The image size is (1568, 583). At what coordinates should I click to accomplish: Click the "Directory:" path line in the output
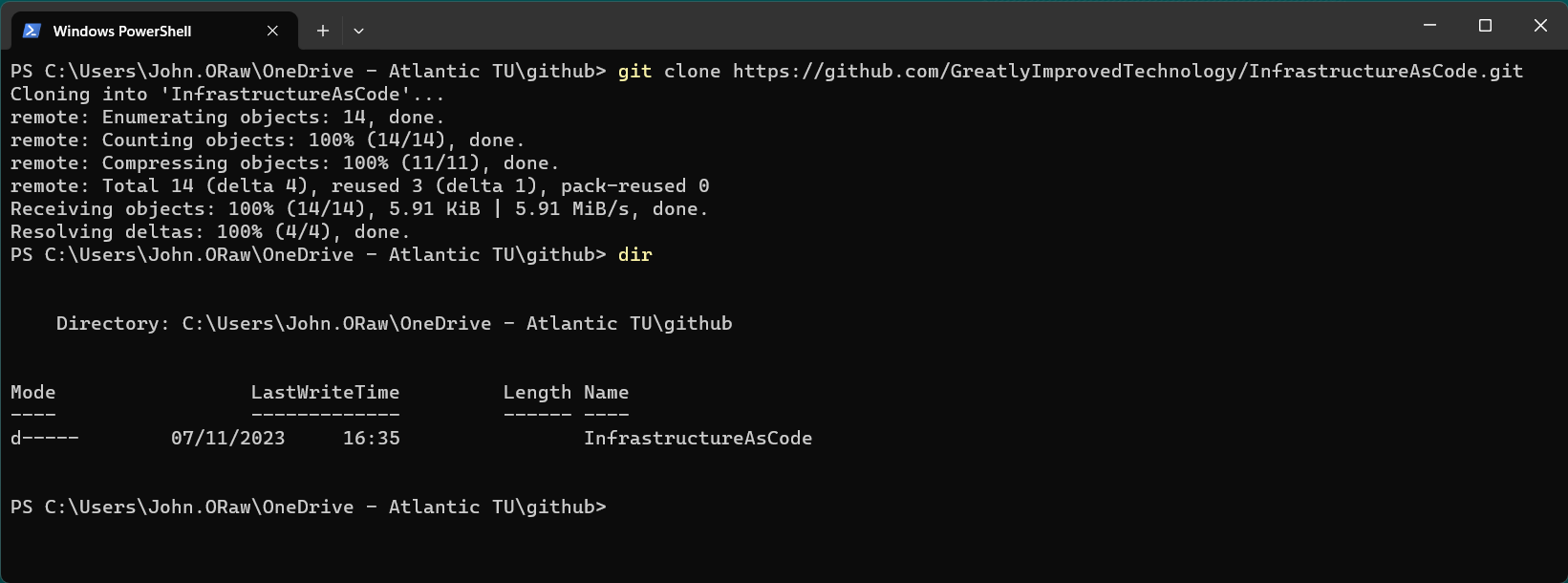pyautogui.click(x=394, y=323)
